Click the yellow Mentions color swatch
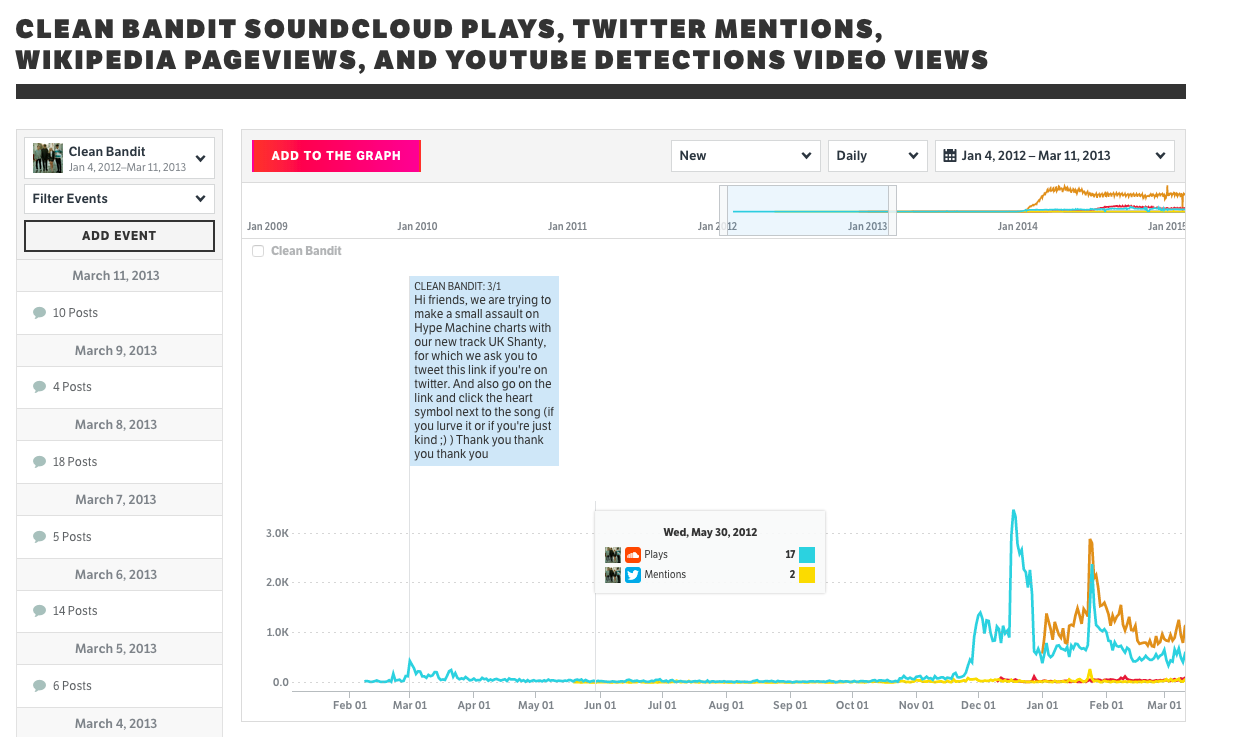This screenshot has height=737, width=1241. [807, 575]
